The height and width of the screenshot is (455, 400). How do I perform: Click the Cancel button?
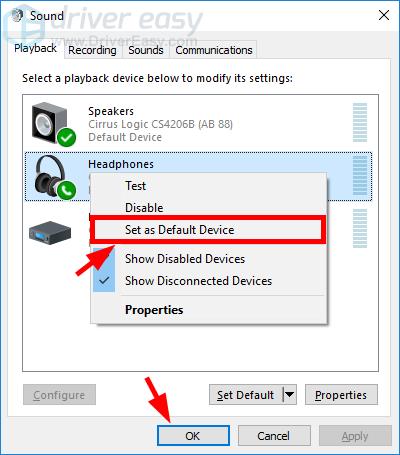(x=274, y=436)
